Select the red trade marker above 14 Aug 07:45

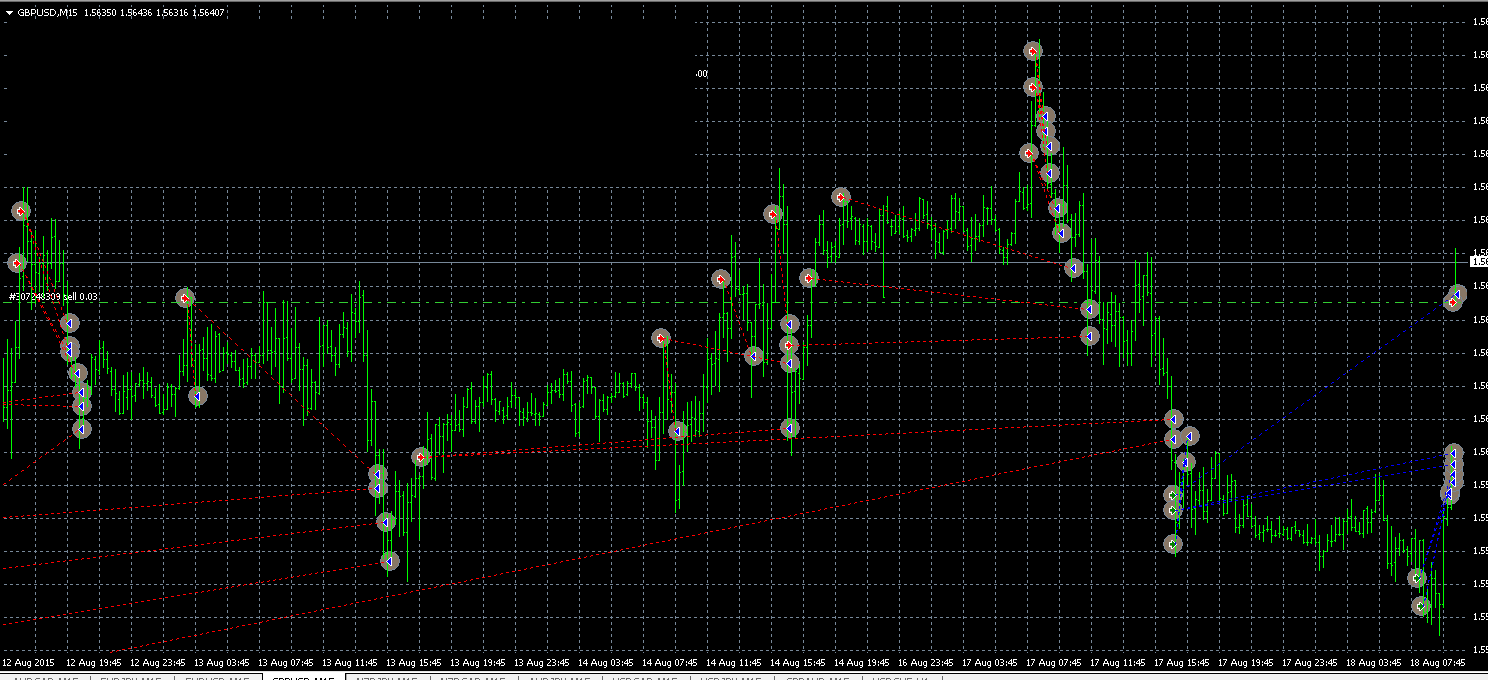coord(661,339)
